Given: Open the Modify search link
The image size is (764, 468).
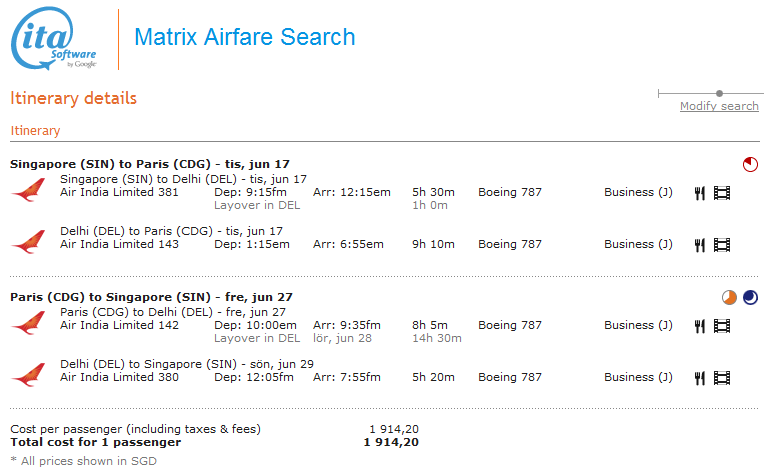Looking at the screenshot, I should click(719, 106).
